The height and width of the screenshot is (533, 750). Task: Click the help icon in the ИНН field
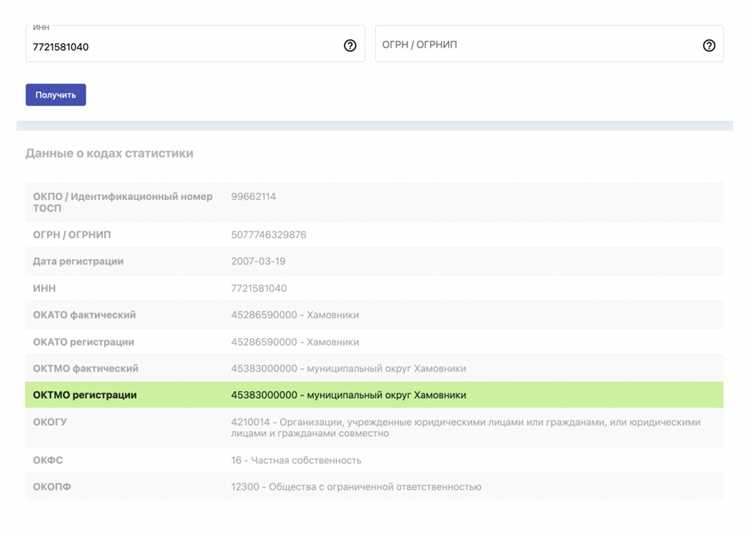tap(350, 46)
